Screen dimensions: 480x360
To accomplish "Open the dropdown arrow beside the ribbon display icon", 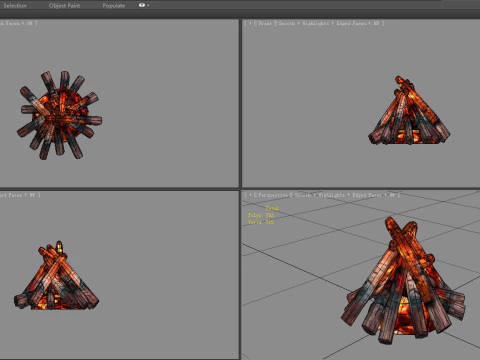I will (148, 6).
